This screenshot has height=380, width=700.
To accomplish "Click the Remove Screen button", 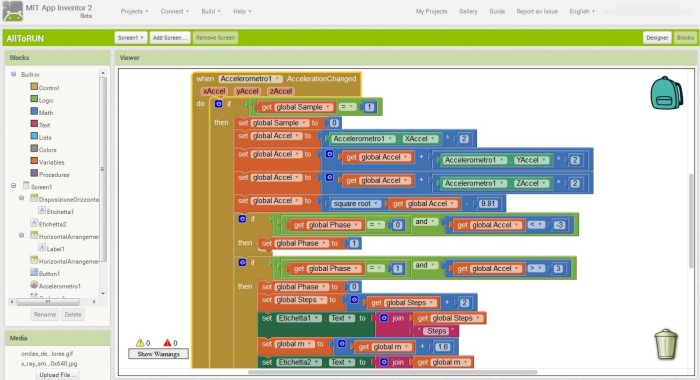I will [x=215, y=38].
